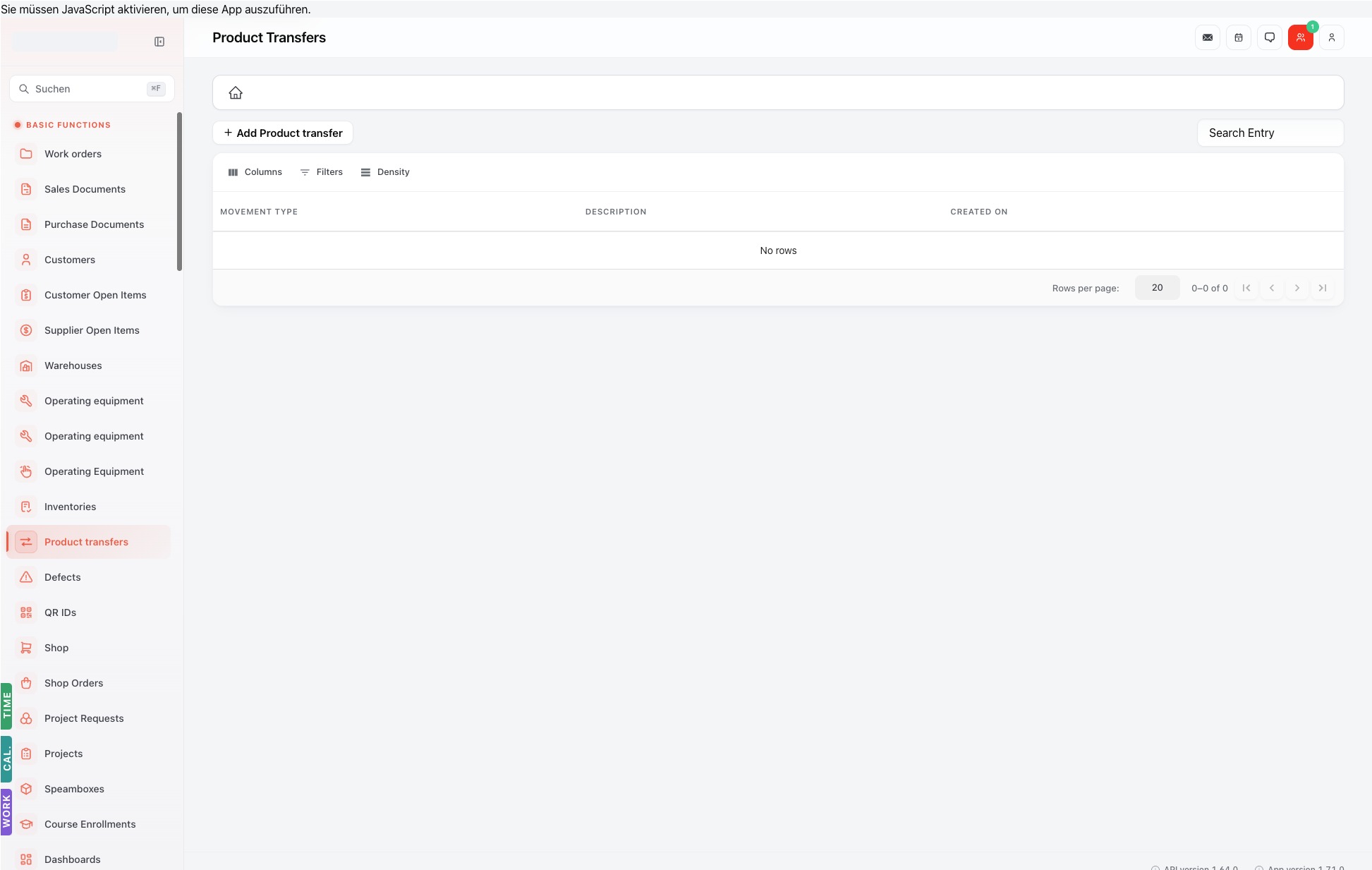Open Work orders in sidebar
The width and height of the screenshot is (1372, 870).
coord(88,154)
